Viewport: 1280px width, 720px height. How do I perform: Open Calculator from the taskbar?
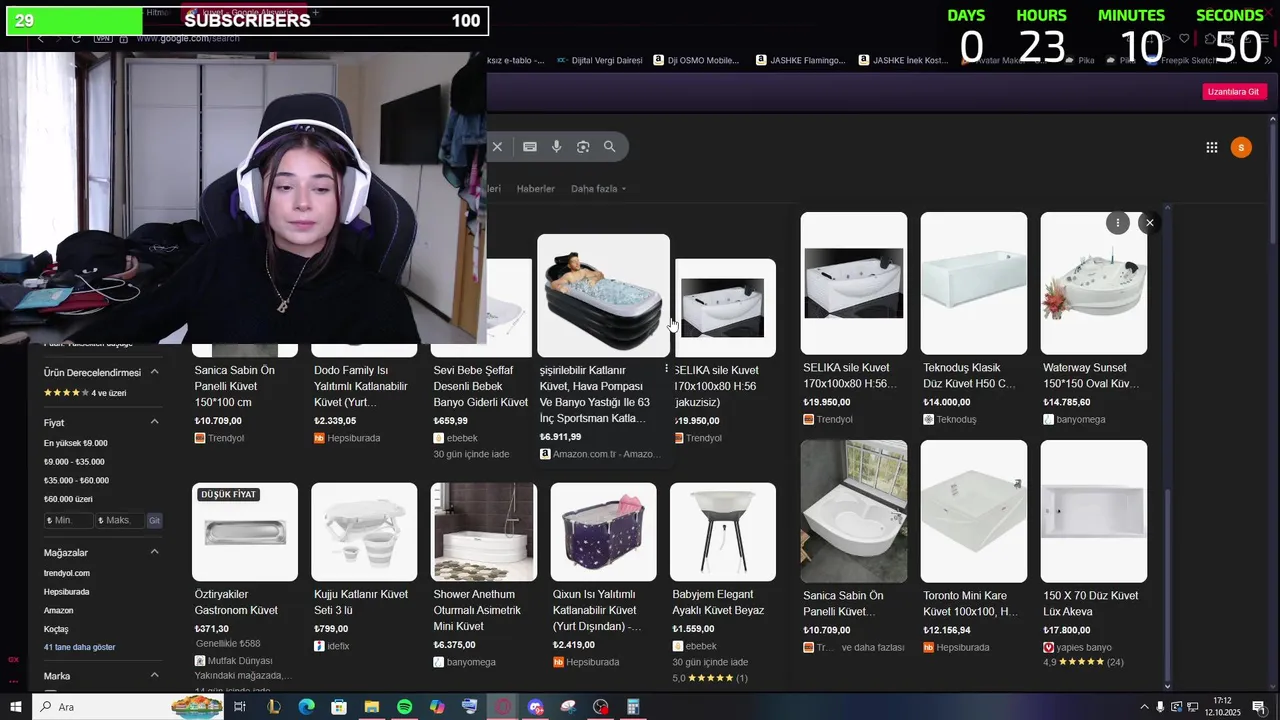(x=633, y=707)
